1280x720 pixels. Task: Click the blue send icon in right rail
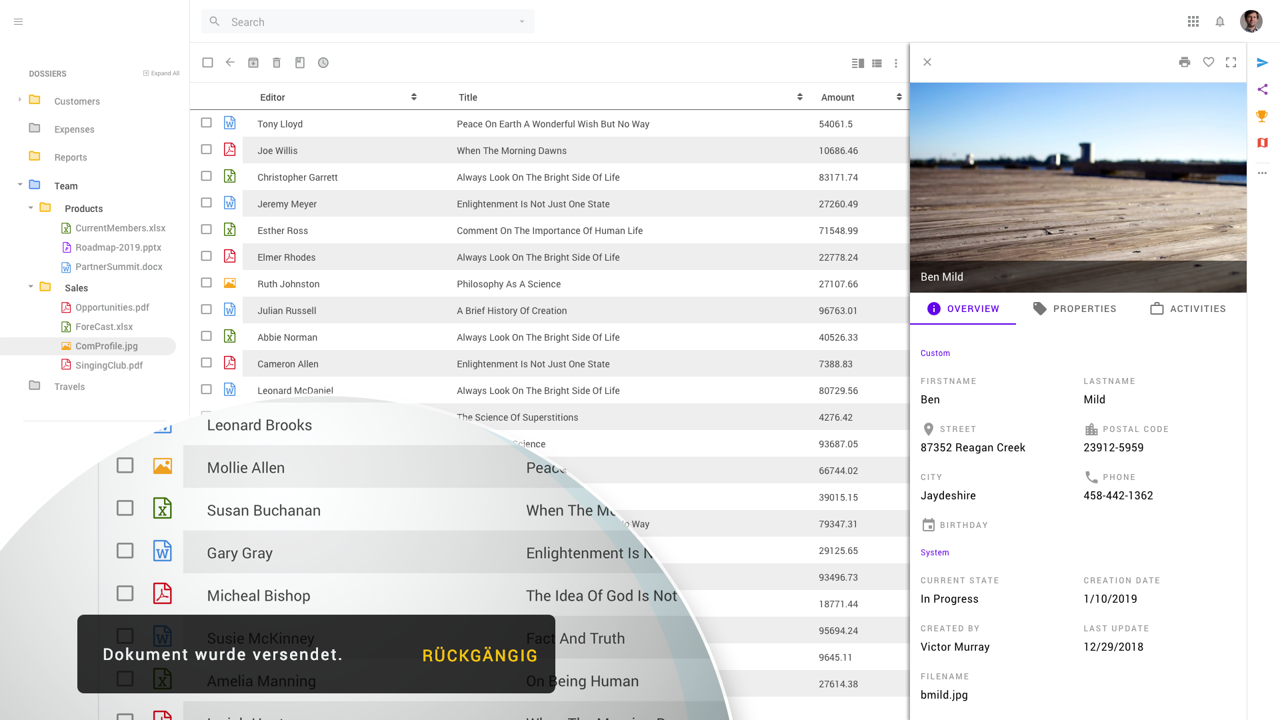pyautogui.click(x=1263, y=63)
